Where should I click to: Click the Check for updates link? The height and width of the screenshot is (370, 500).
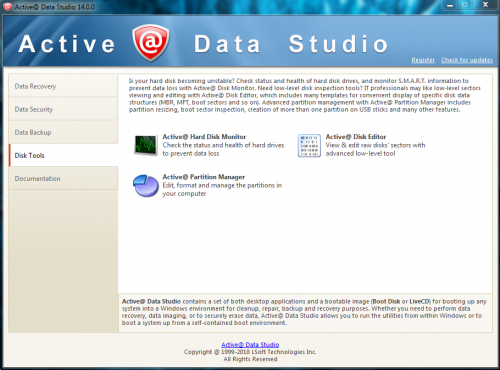(x=467, y=60)
